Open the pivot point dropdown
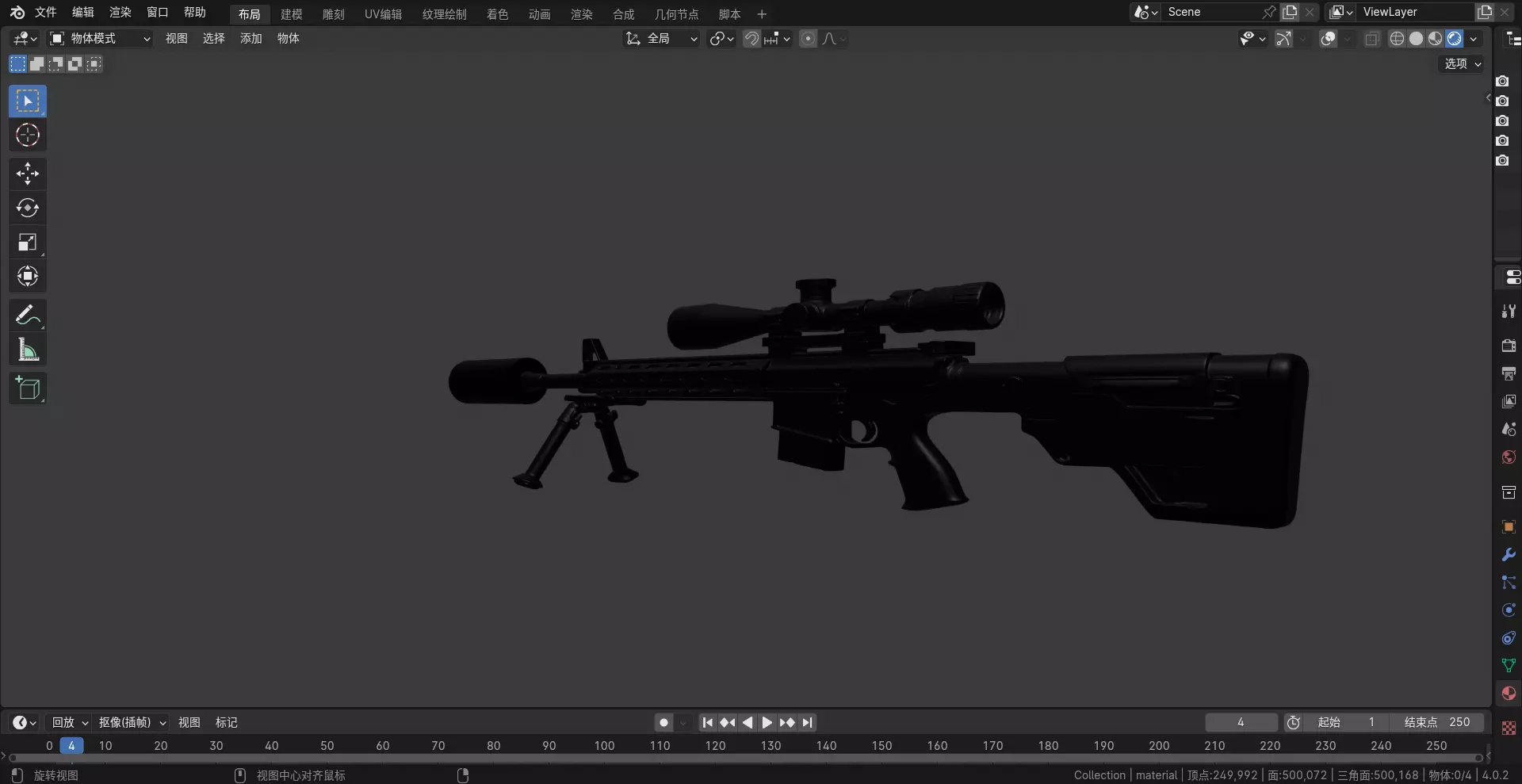 [721, 38]
